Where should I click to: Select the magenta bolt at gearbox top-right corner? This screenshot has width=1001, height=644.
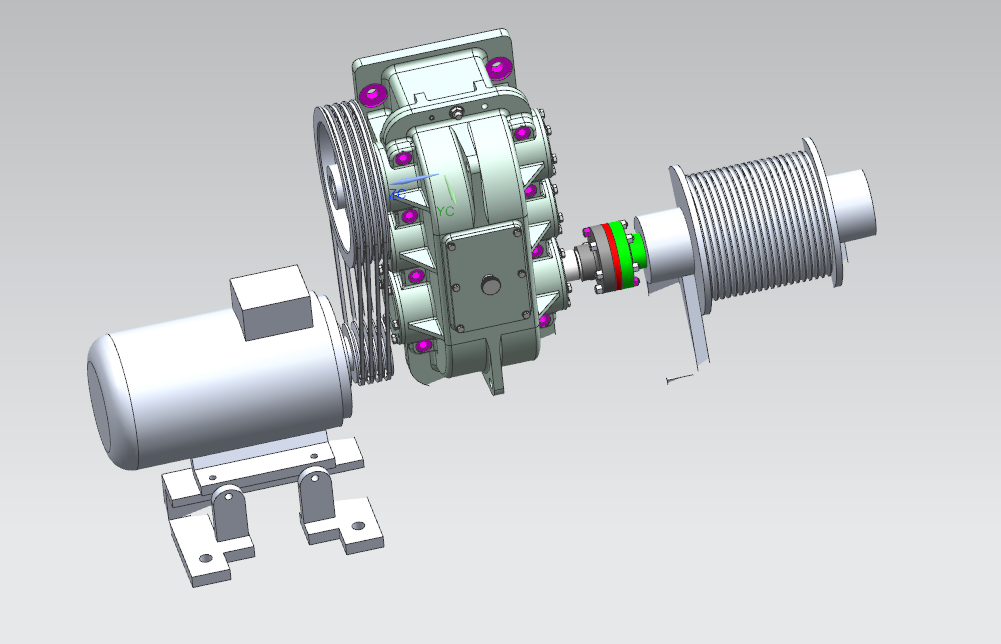pos(499,68)
